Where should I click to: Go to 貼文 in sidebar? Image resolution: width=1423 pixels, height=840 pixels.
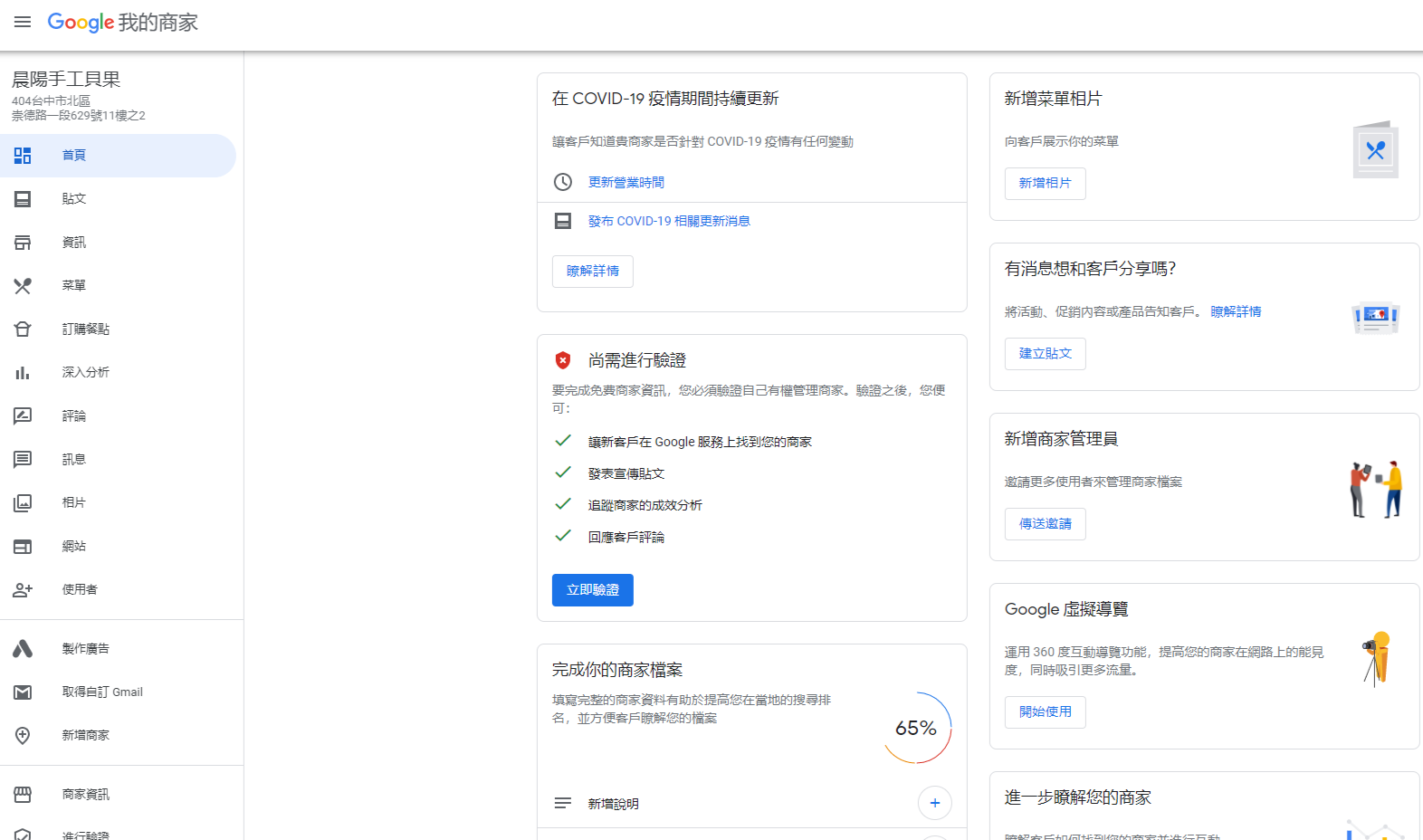pos(74,199)
